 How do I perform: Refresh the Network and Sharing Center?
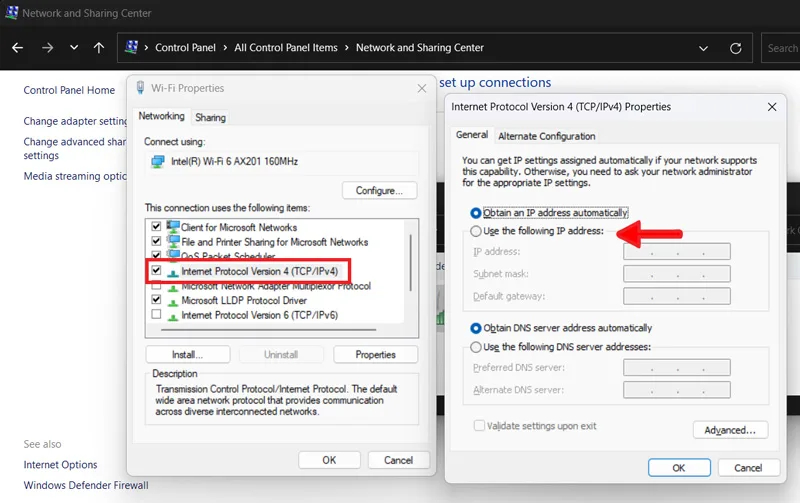[735, 48]
